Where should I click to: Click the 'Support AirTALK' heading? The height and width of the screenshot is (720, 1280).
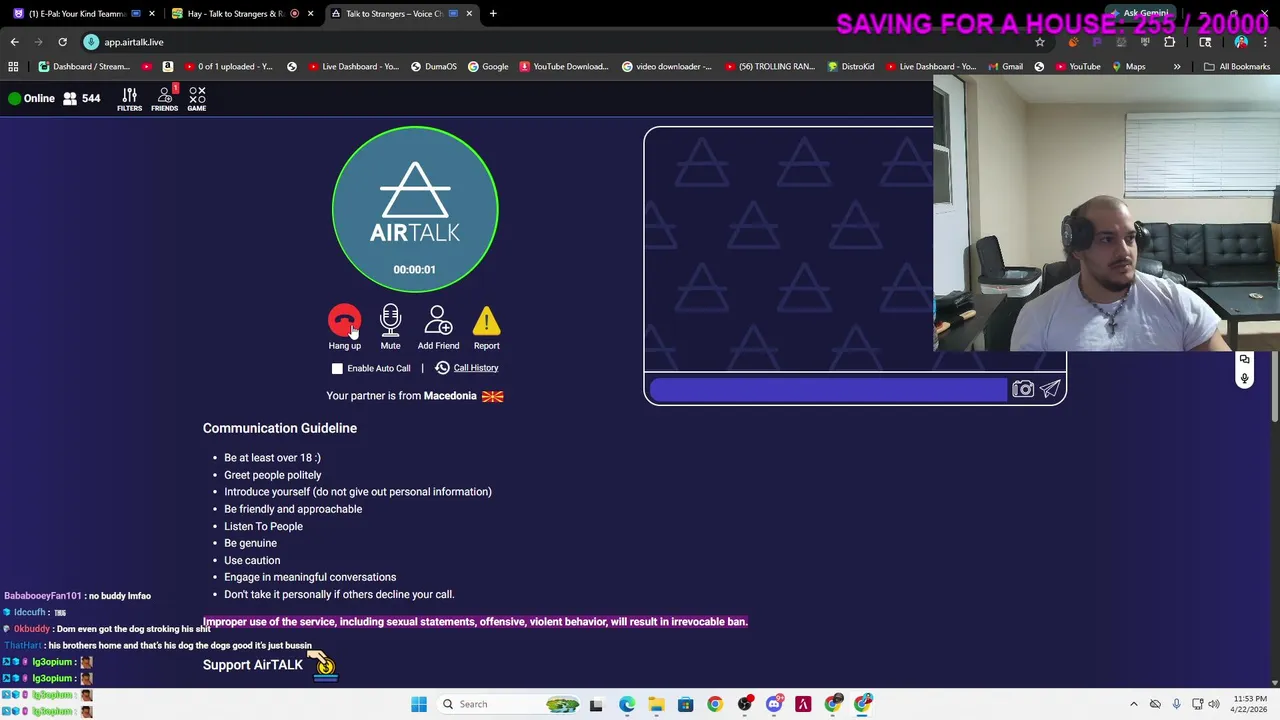[x=253, y=665]
